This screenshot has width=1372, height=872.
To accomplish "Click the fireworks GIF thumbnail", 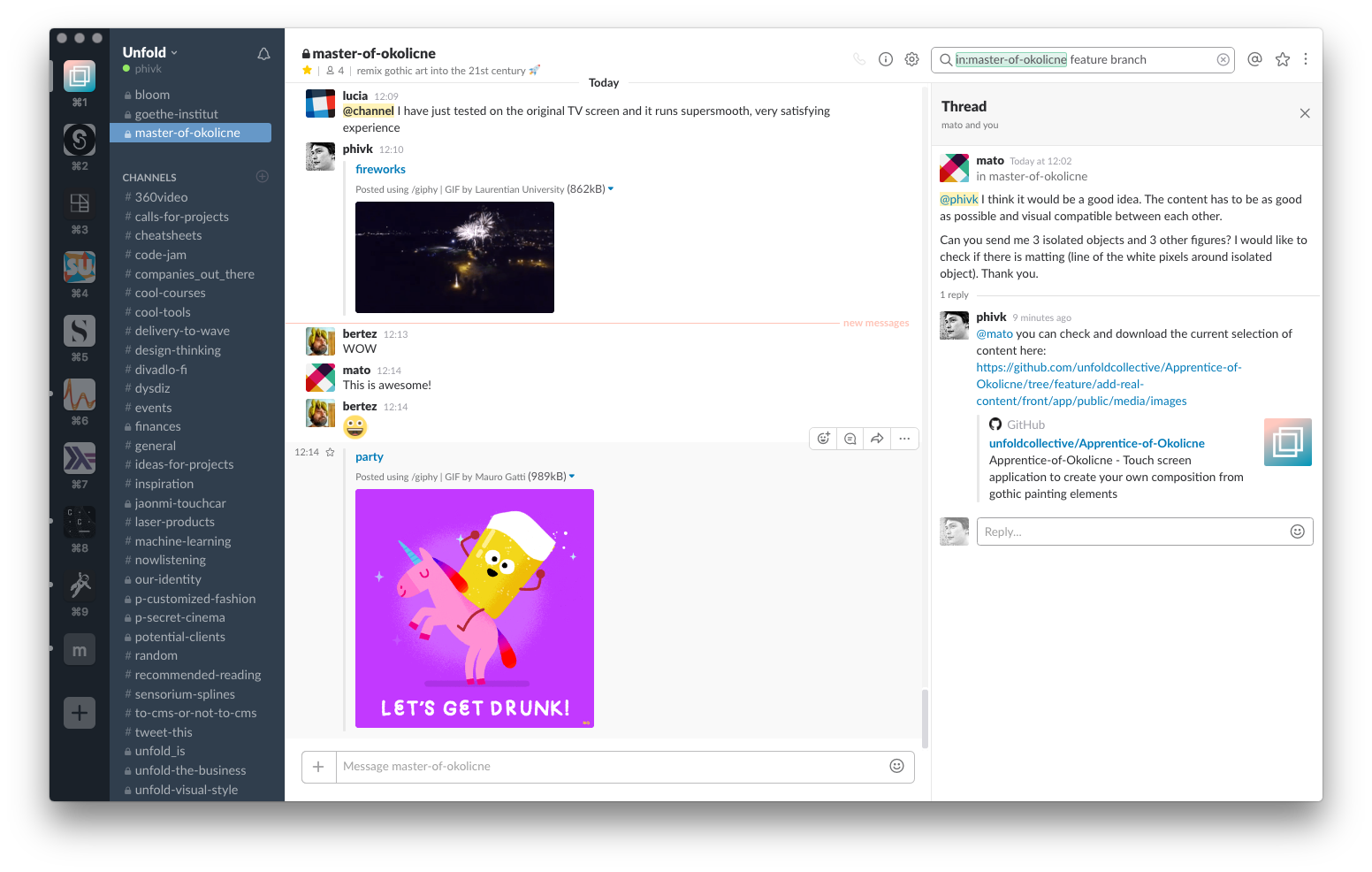I will pos(454,257).
